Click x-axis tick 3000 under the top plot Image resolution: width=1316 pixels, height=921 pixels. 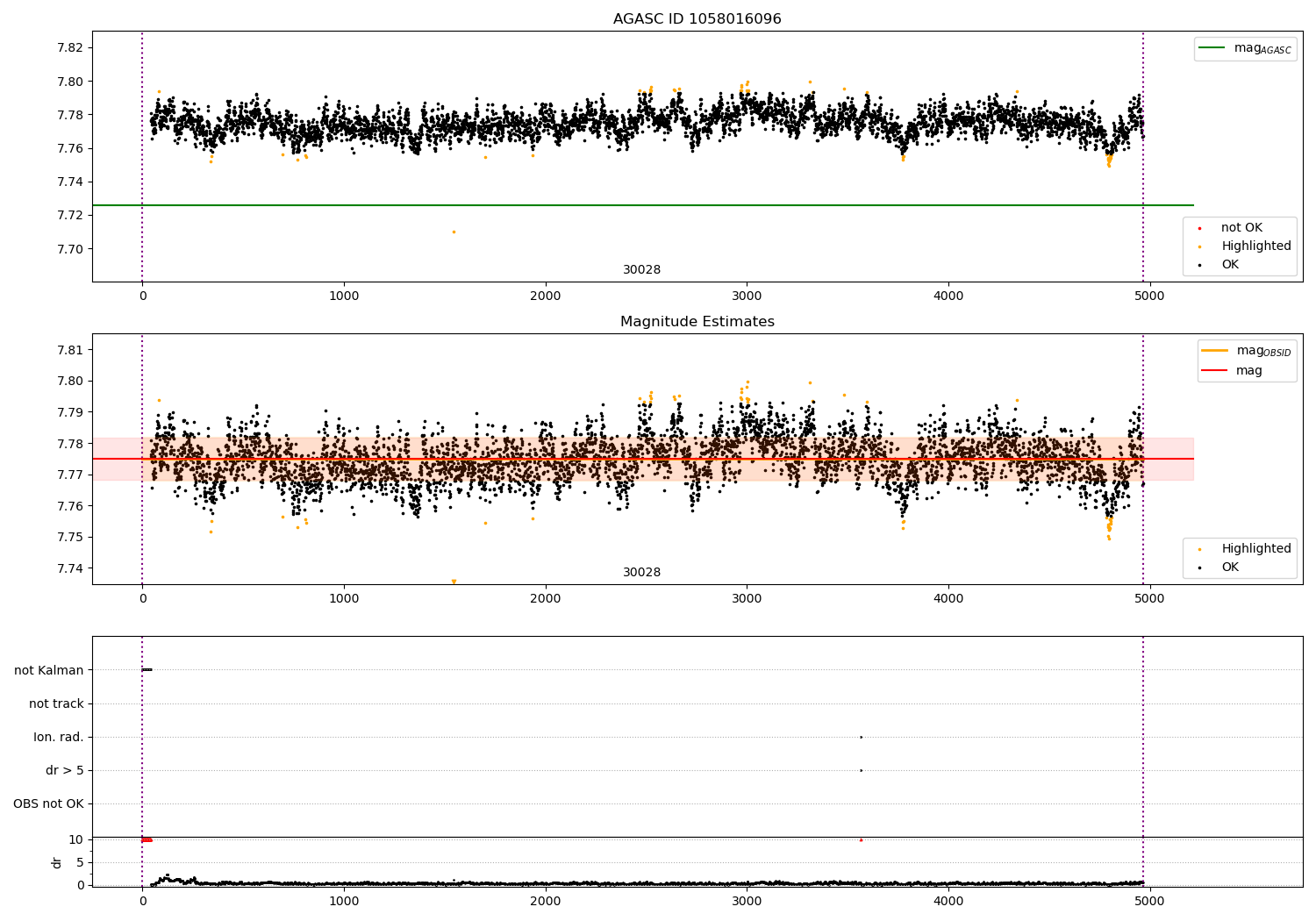point(747,296)
